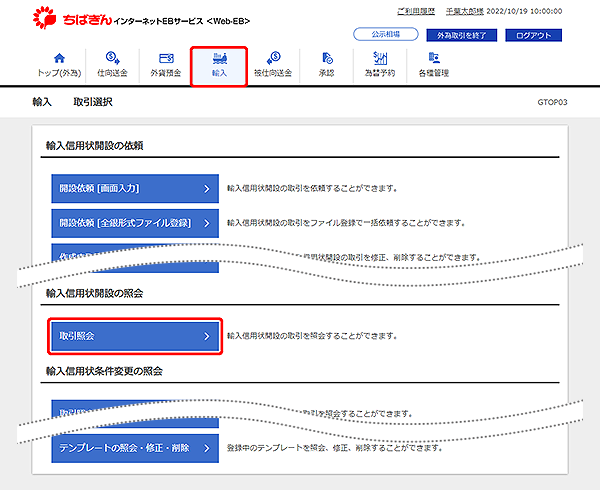Click the passbook icon above 外貨預金
This screenshot has width=600, height=490.
point(166,58)
